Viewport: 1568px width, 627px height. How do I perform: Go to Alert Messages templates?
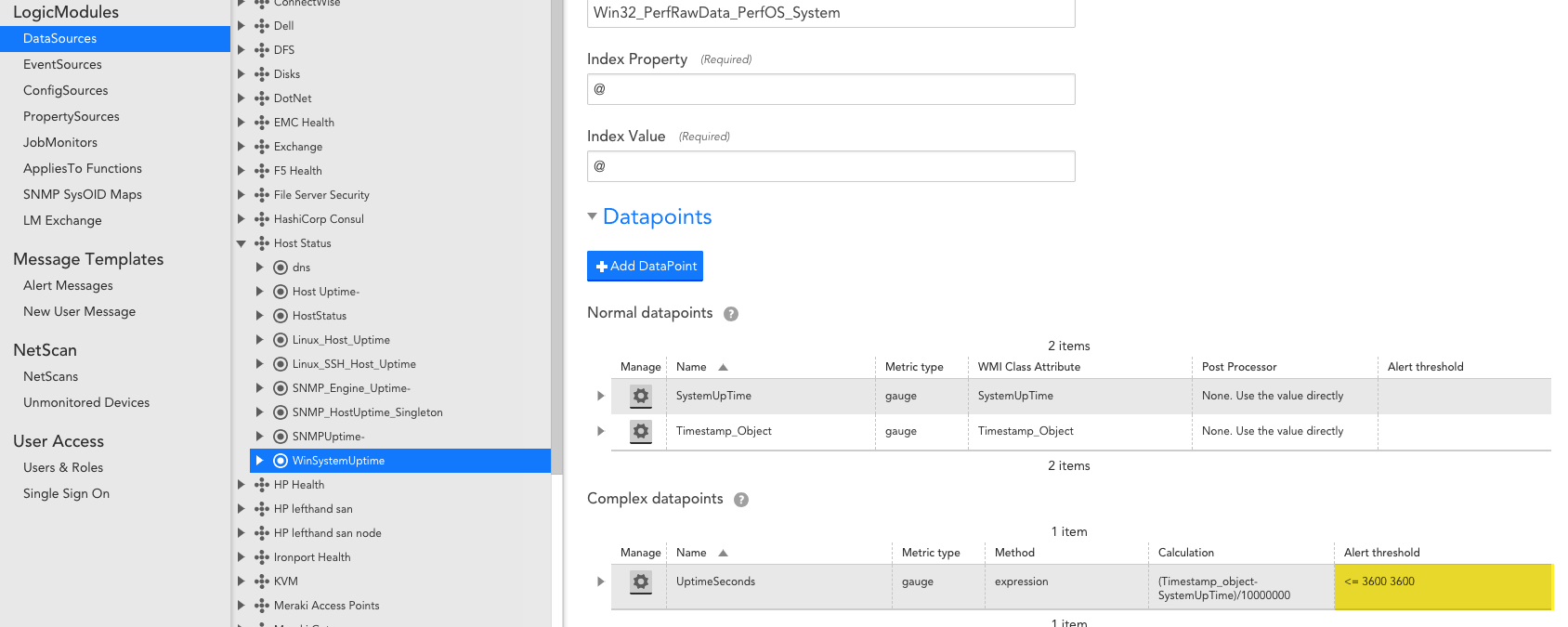[68, 285]
